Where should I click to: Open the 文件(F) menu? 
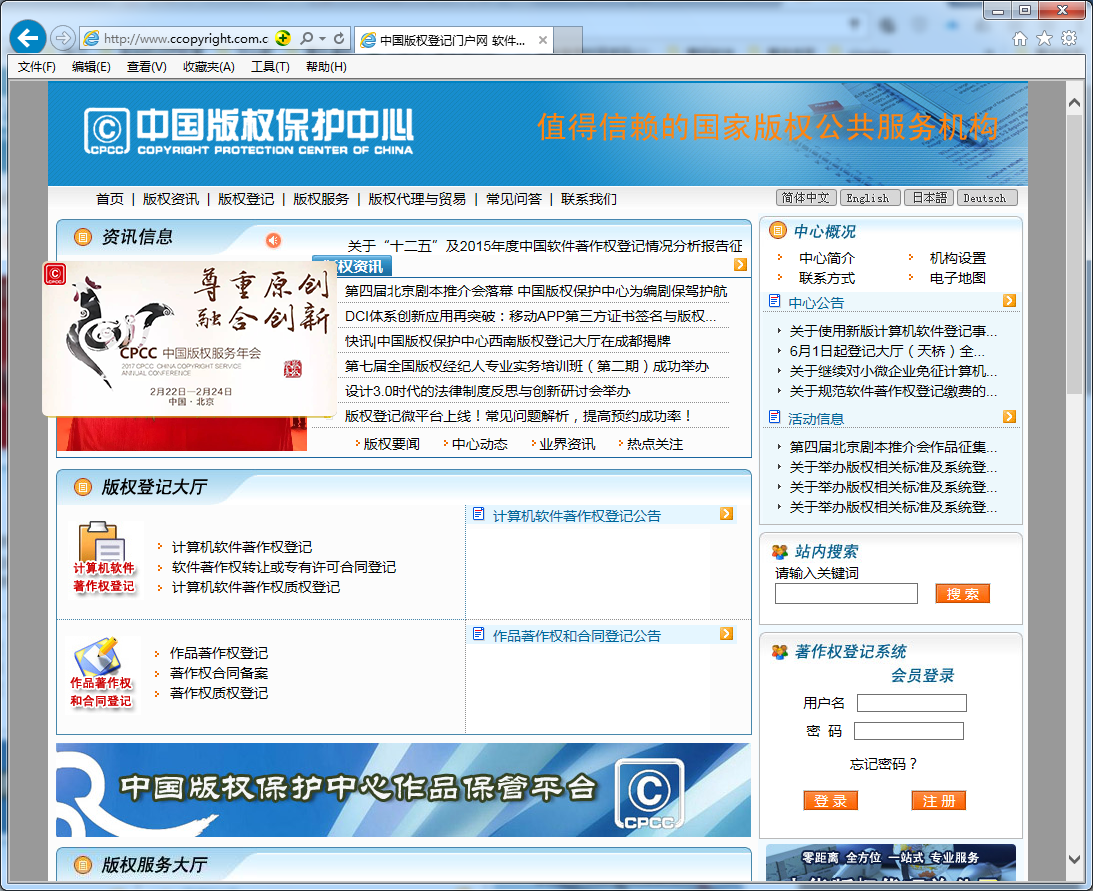pyautogui.click(x=36, y=67)
